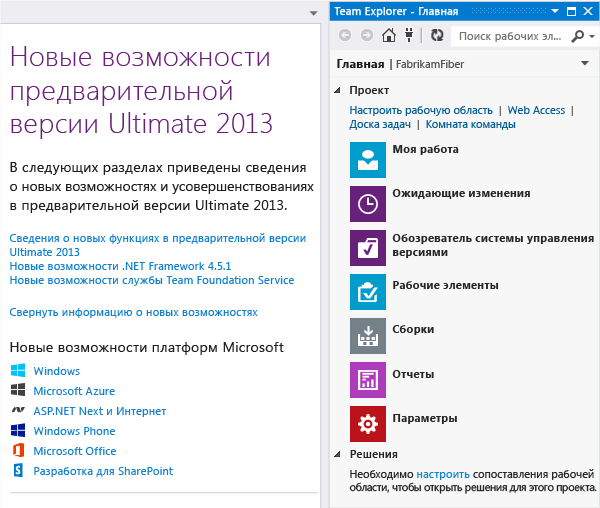Open the Комната команды link

470,124
